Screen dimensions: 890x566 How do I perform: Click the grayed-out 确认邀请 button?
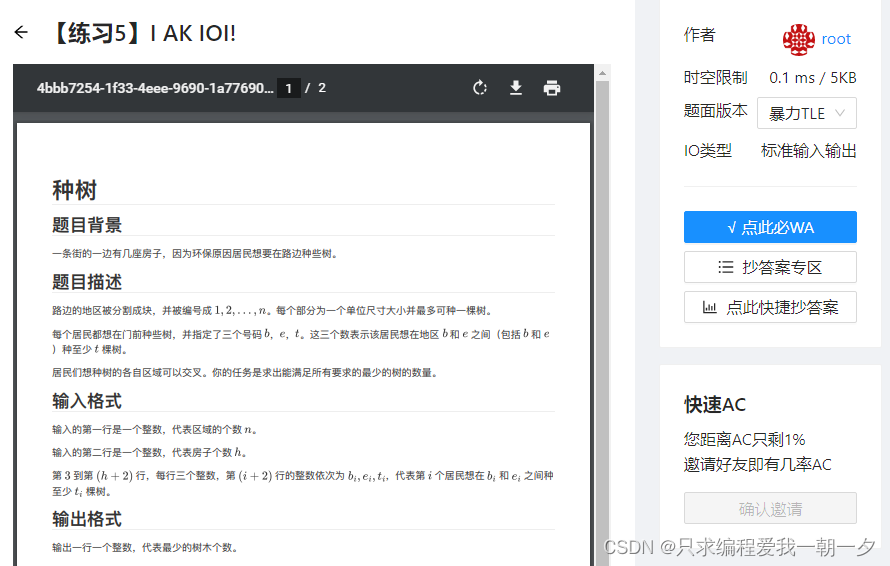pos(770,508)
